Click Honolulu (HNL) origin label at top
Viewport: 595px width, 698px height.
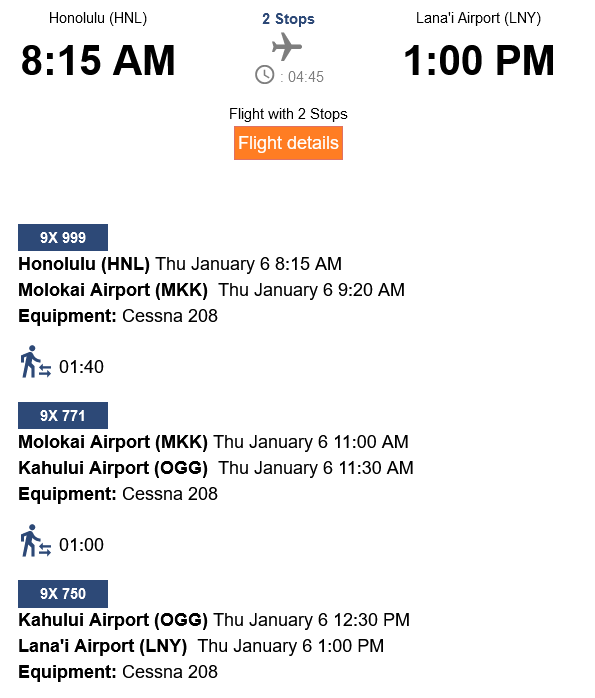click(x=98, y=18)
